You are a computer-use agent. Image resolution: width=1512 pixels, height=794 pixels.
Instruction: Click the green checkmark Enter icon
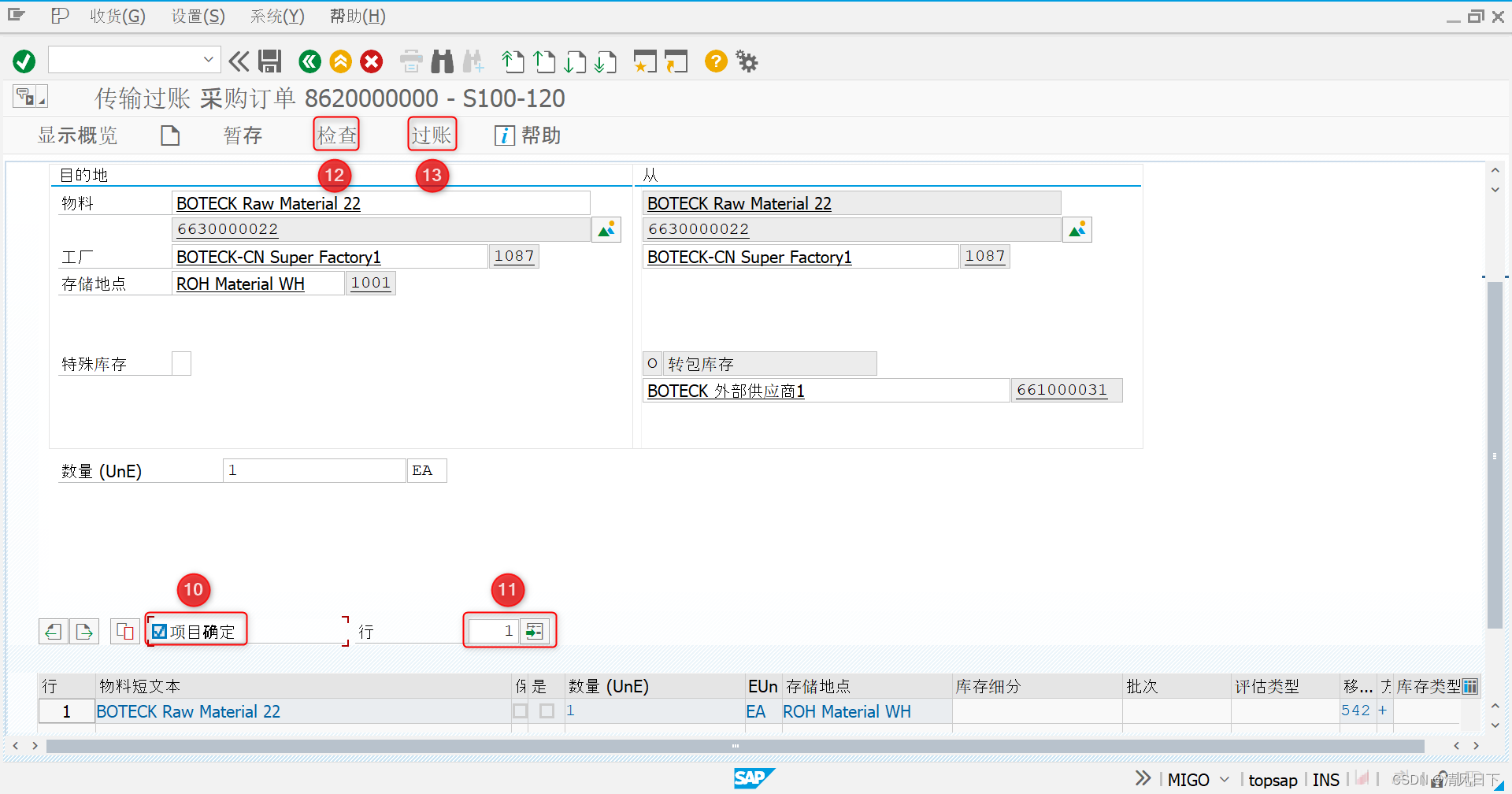[24, 61]
